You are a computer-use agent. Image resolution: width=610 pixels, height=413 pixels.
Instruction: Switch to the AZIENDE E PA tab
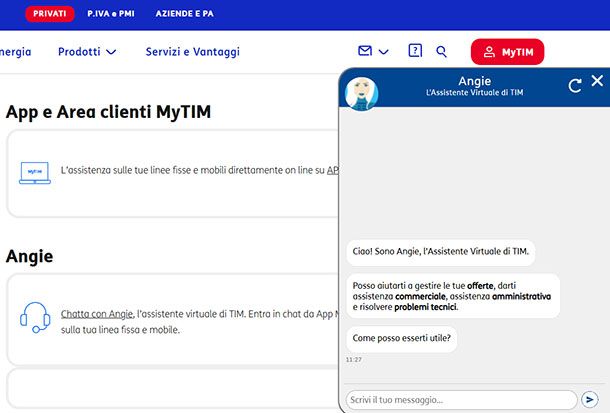pyautogui.click(x=184, y=14)
